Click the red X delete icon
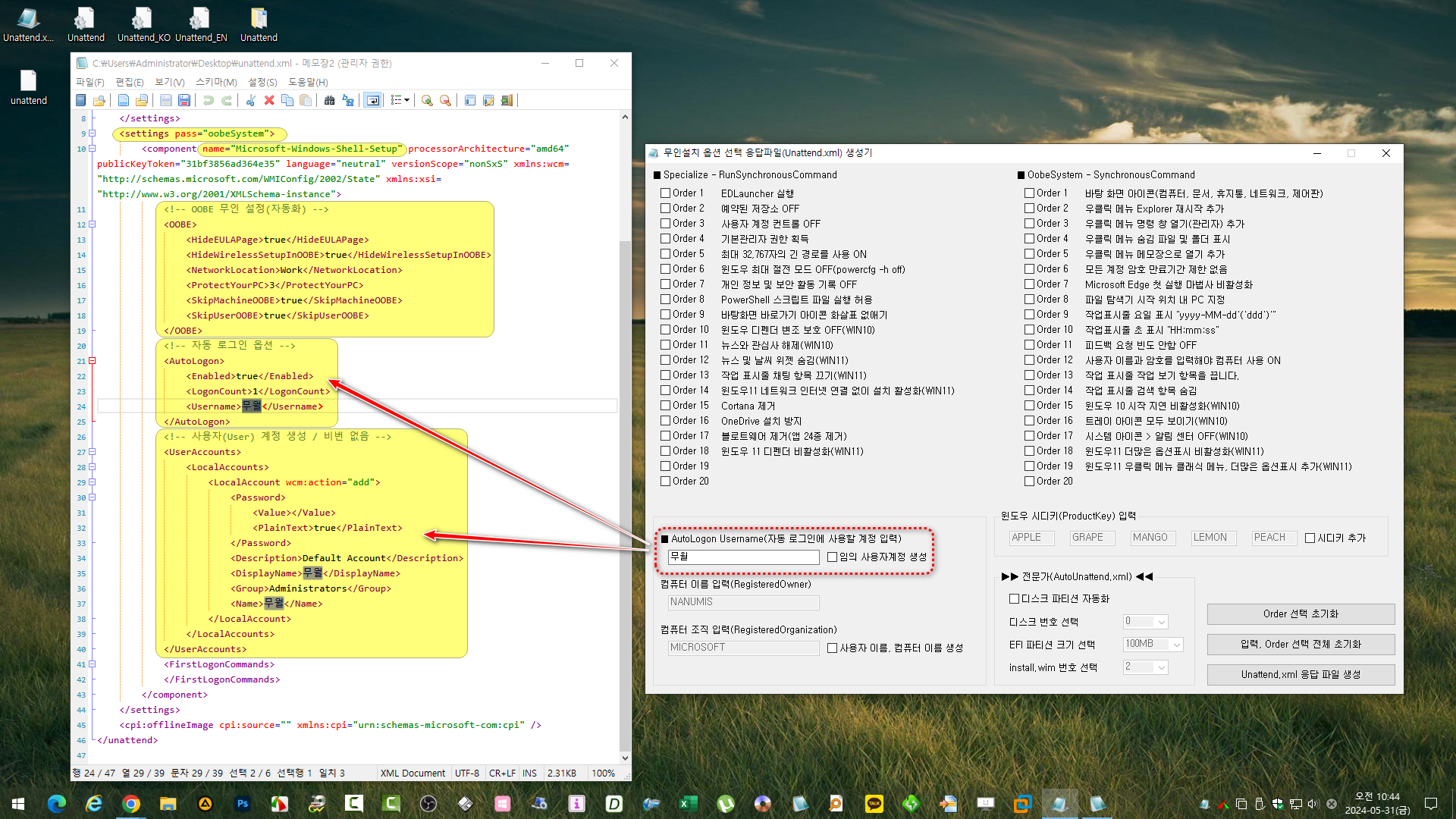Image resolution: width=1456 pixels, height=819 pixels. (x=268, y=100)
